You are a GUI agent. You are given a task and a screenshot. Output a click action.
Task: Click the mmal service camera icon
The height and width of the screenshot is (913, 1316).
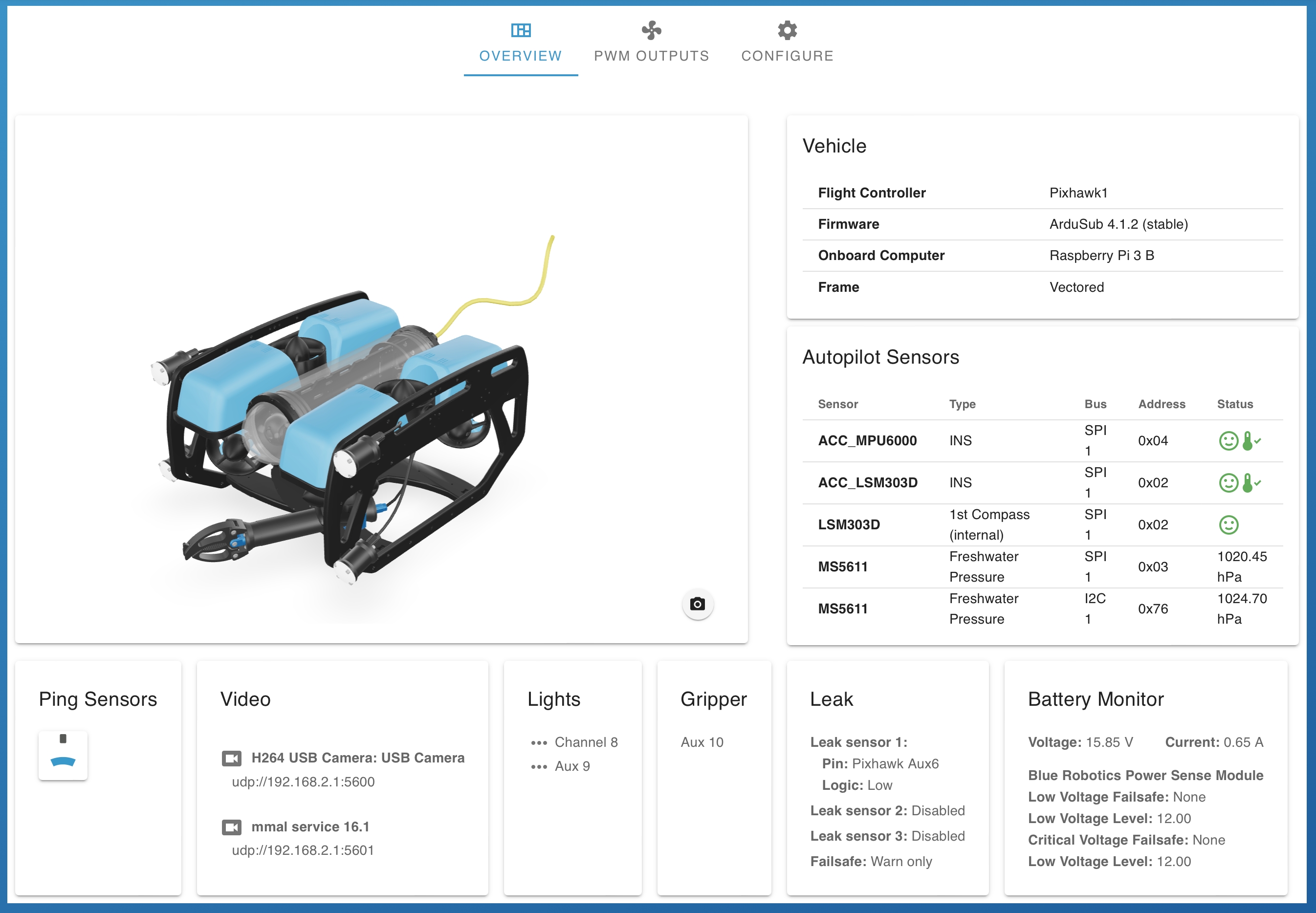pos(231,827)
